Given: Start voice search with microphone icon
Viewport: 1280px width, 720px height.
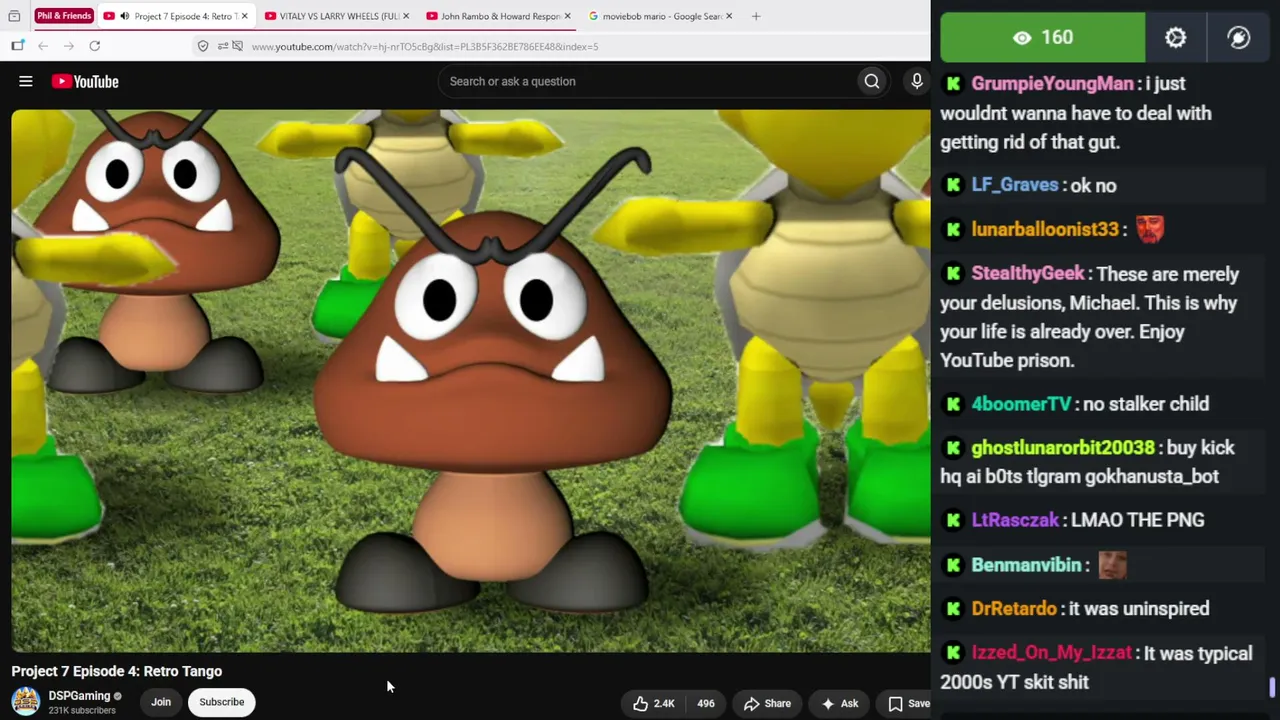Looking at the screenshot, I should point(917,81).
